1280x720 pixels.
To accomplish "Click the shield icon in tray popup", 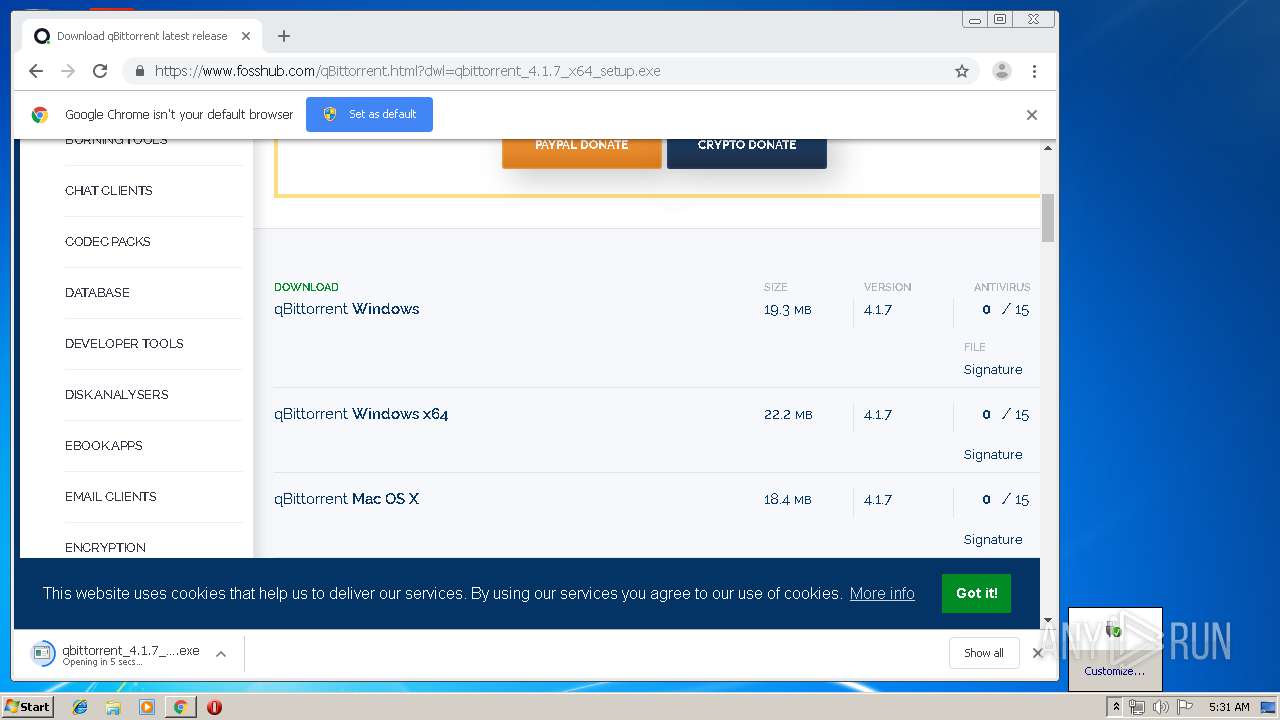I will [x=1114, y=629].
